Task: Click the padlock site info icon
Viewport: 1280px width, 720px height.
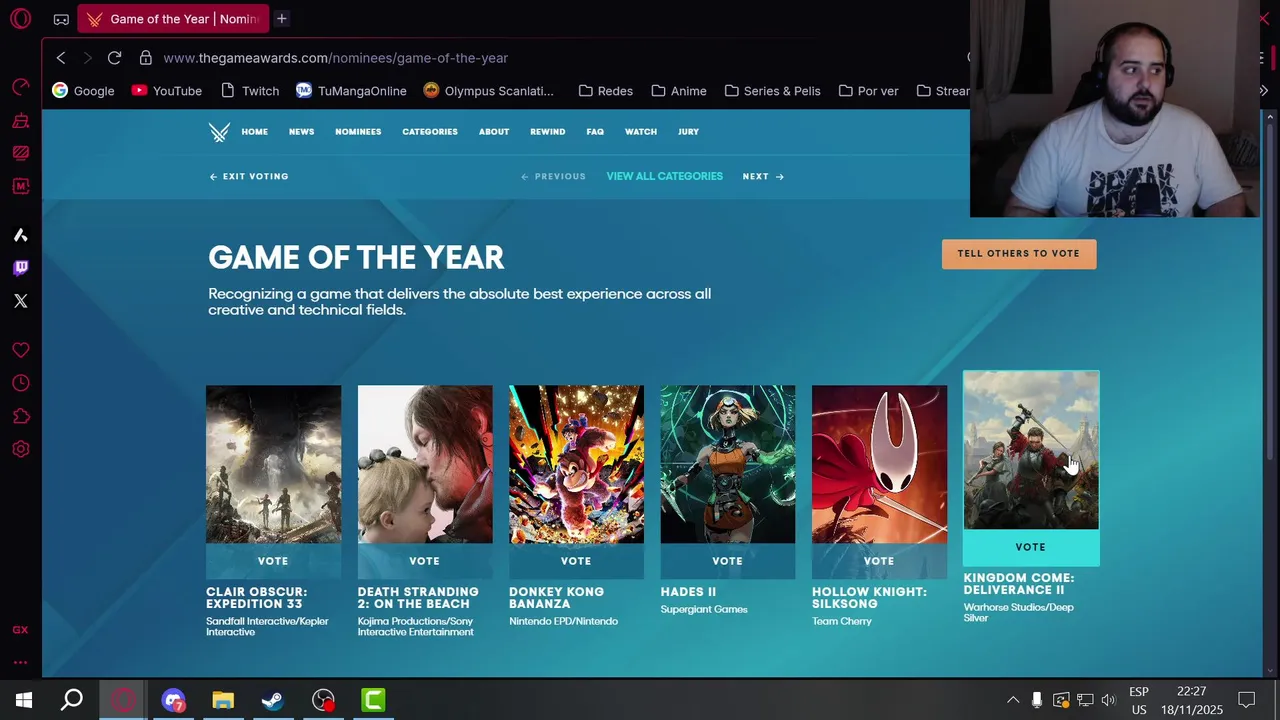Action: click(145, 58)
